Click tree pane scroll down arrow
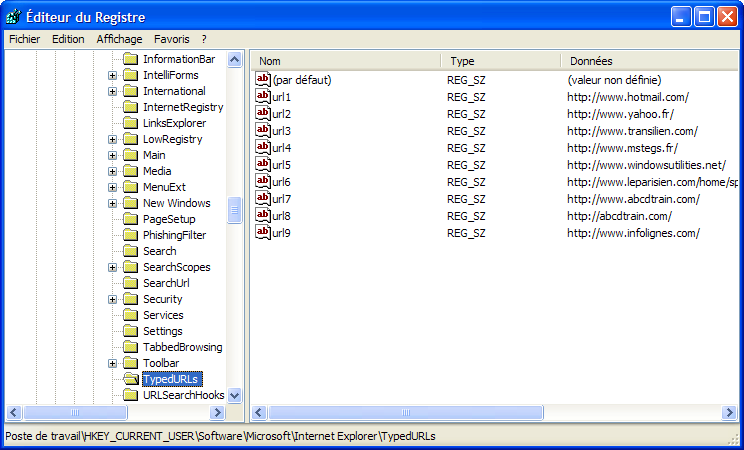 (234, 395)
